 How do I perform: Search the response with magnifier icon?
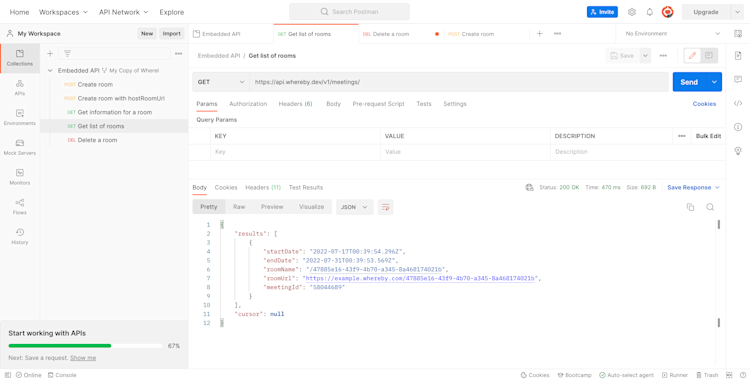[710, 207]
